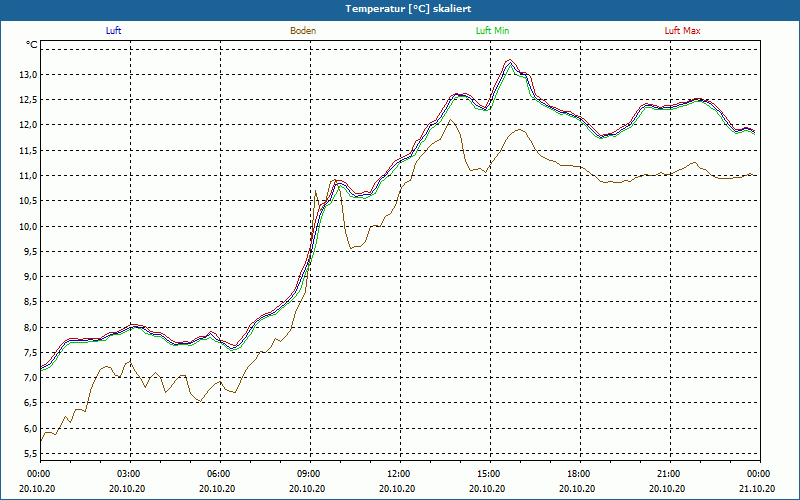Click the 9,5 y-axis tick label
Viewport: 800px width, 500px height.
pyautogui.click(x=31, y=252)
